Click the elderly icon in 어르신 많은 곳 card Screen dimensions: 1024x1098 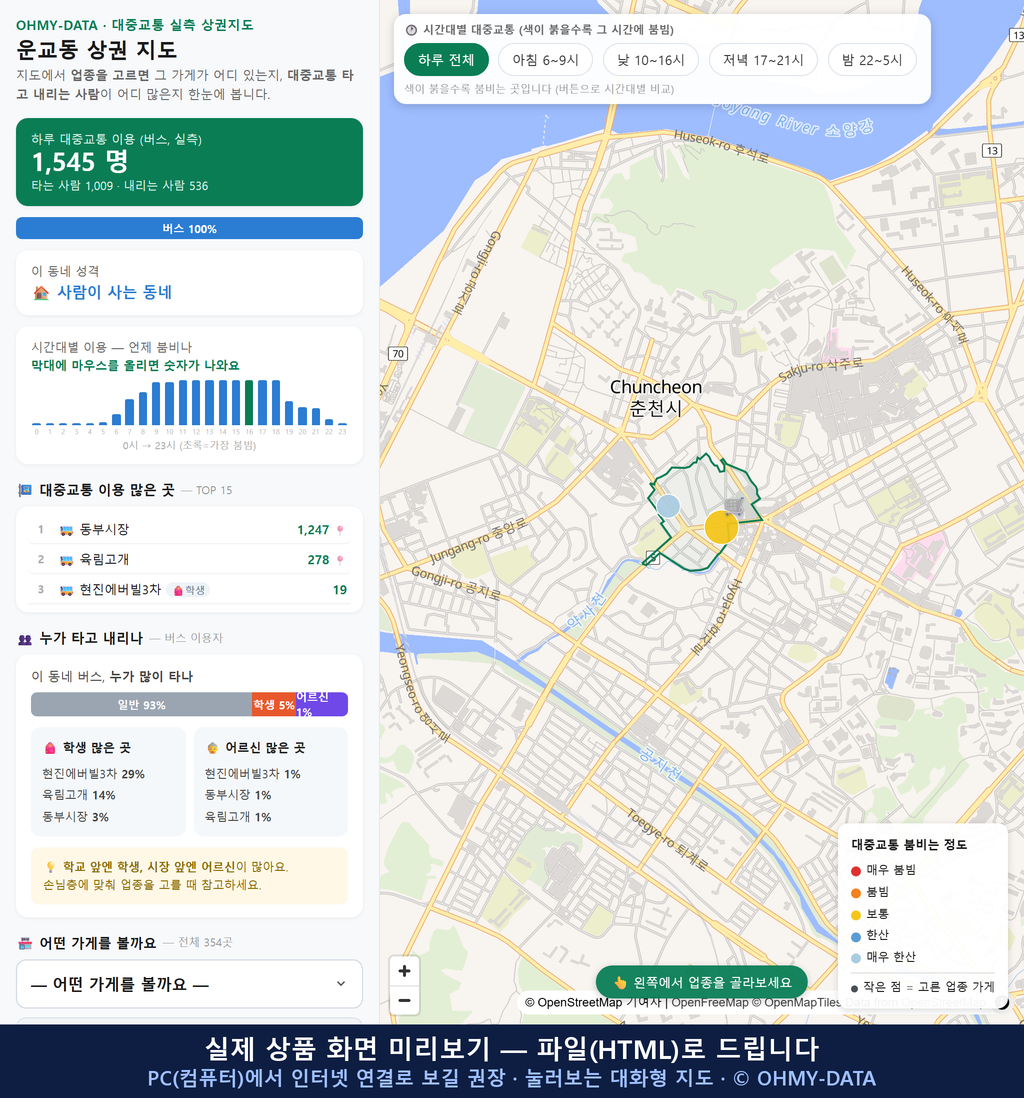212,748
